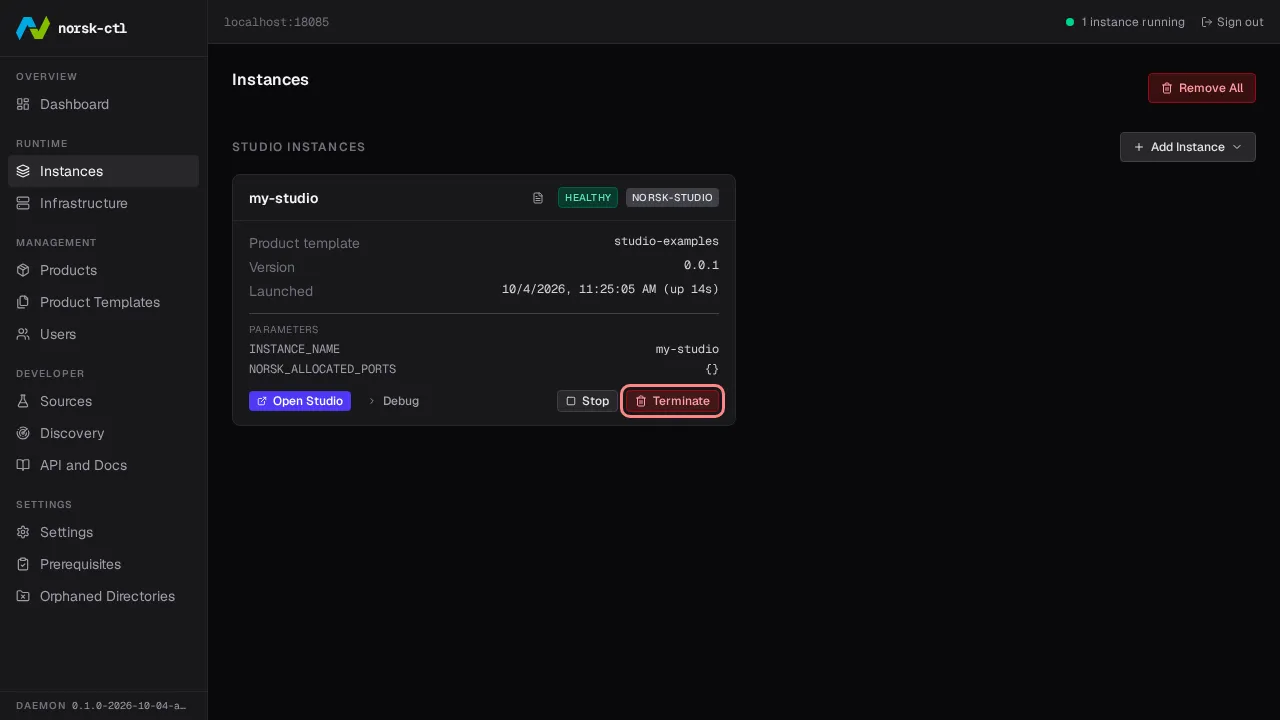Viewport: 1280px width, 720px height.
Task: Click the Discovery radar icon
Action: pyautogui.click(x=23, y=433)
